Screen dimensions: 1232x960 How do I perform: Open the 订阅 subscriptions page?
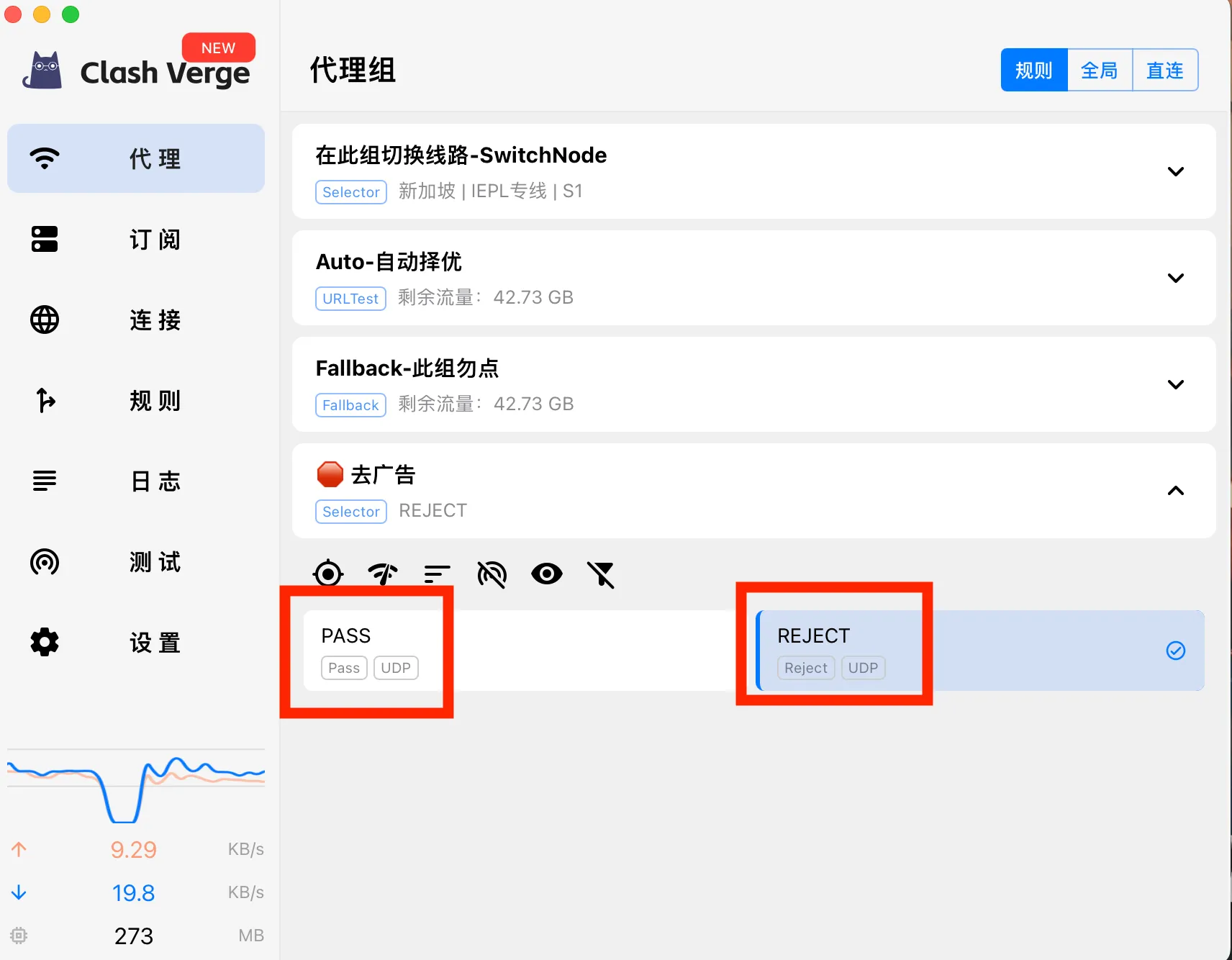pos(136,239)
